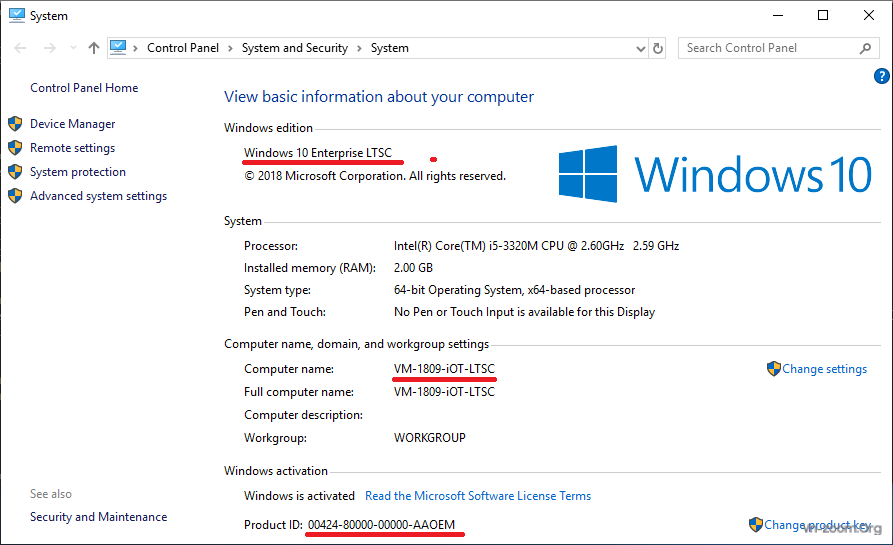Open help with the question mark icon
Image resolution: width=893 pixels, height=545 pixels.
pyautogui.click(x=882, y=76)
